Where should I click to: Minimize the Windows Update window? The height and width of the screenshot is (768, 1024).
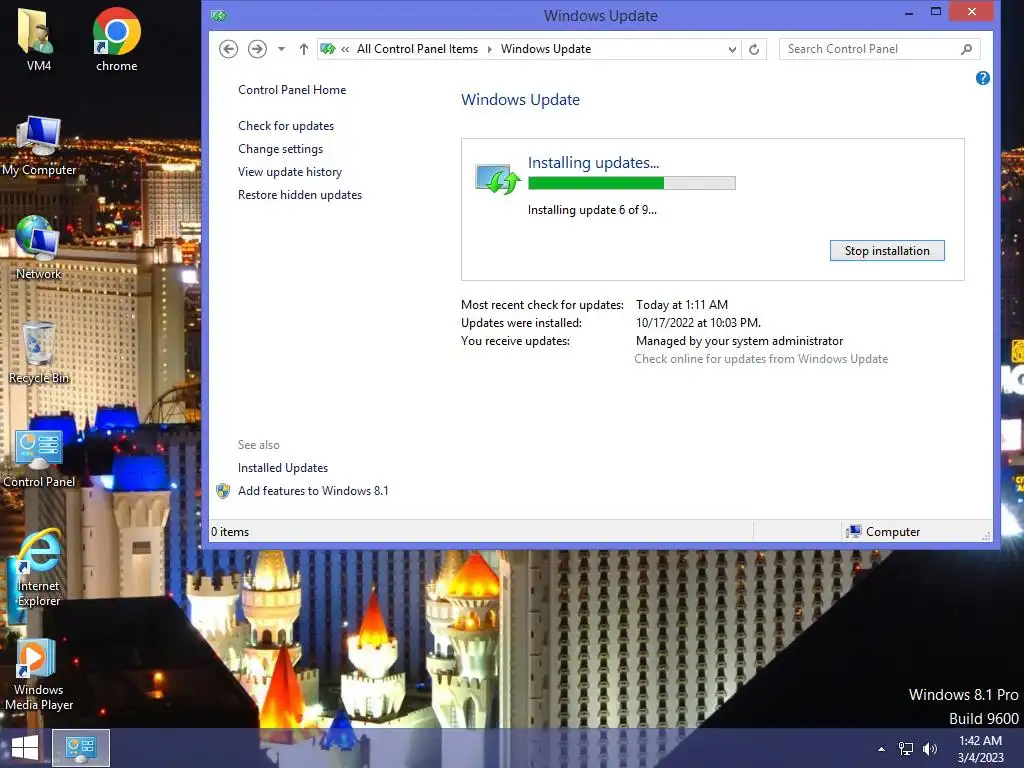click(908, 12)
